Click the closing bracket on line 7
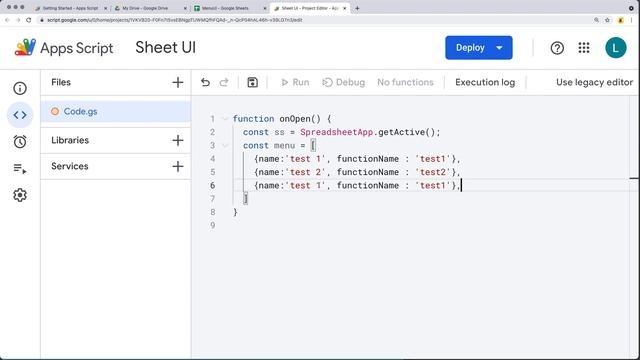The image size is (640, 360). (246, 199)
